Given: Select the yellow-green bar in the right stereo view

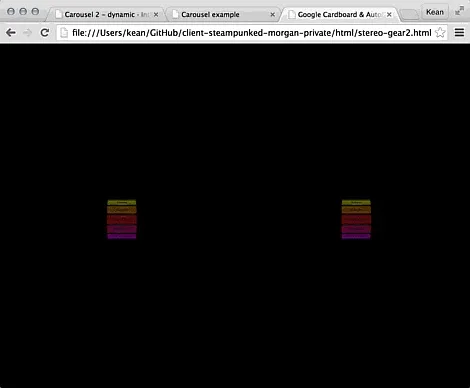Looking at the screenshot, I should coord(356,202).
